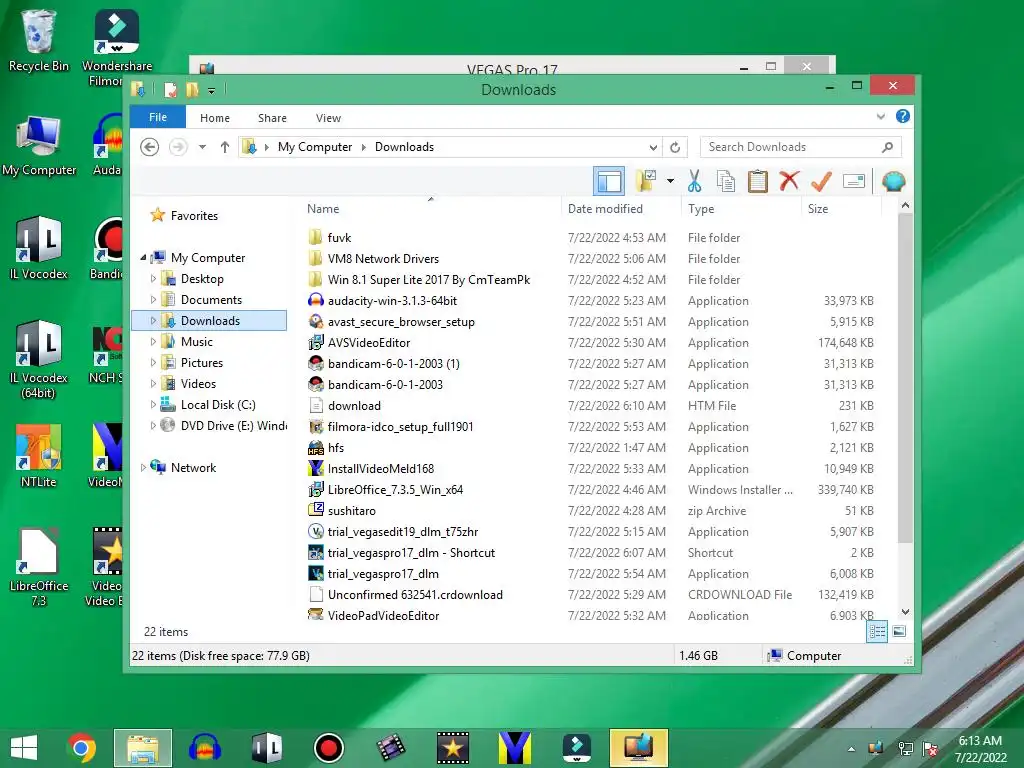Select the sushitaro zip archive
The width and height of the screenshot is (1024, 768).
tap(351, 510)
